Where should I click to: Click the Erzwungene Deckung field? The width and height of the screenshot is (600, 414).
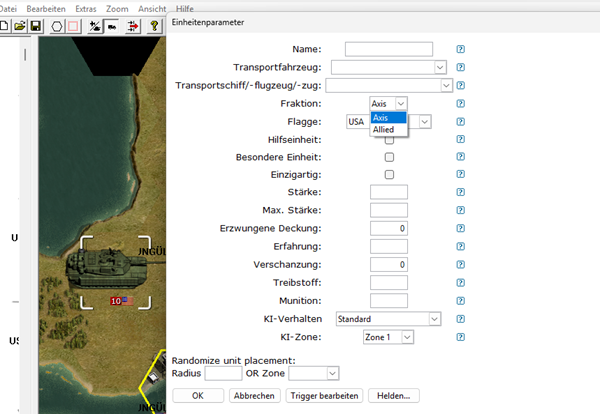(x=389, y=228)
